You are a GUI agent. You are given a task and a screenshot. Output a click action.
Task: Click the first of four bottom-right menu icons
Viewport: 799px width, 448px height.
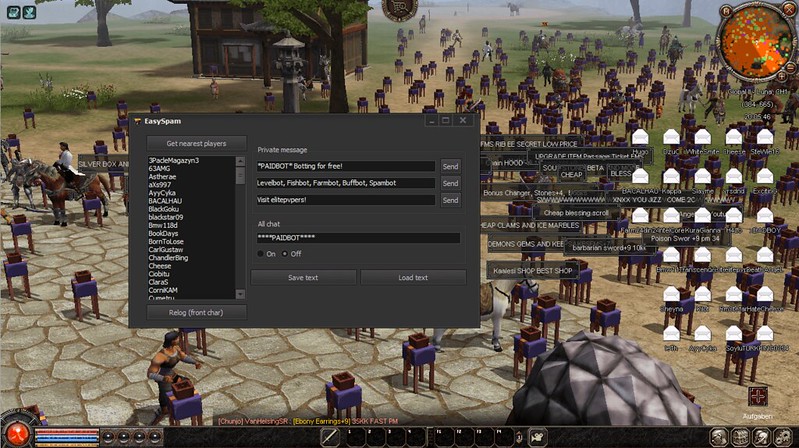pos(719,437)
